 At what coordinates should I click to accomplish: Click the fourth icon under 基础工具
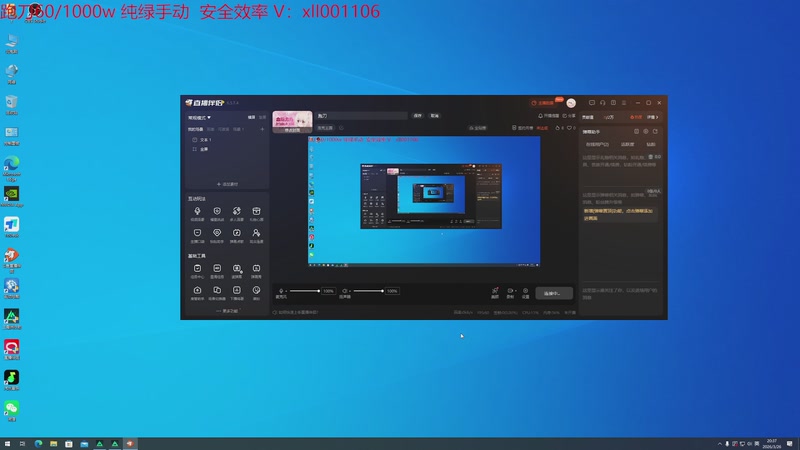256,268
